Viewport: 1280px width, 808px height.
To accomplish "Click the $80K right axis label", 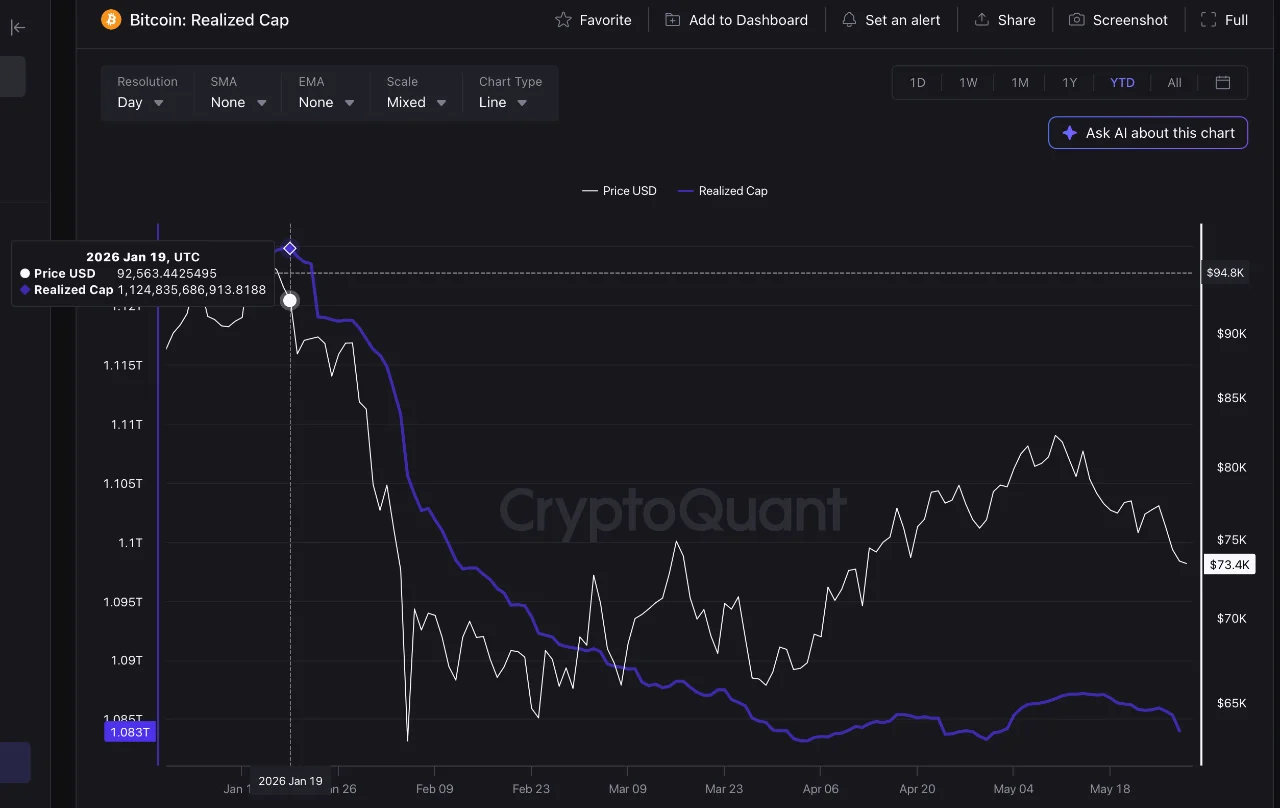I will [1231, 468].
